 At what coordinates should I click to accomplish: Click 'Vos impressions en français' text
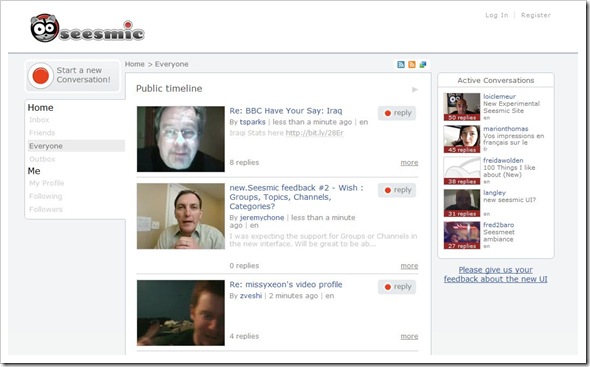click(x=514, y=139)
